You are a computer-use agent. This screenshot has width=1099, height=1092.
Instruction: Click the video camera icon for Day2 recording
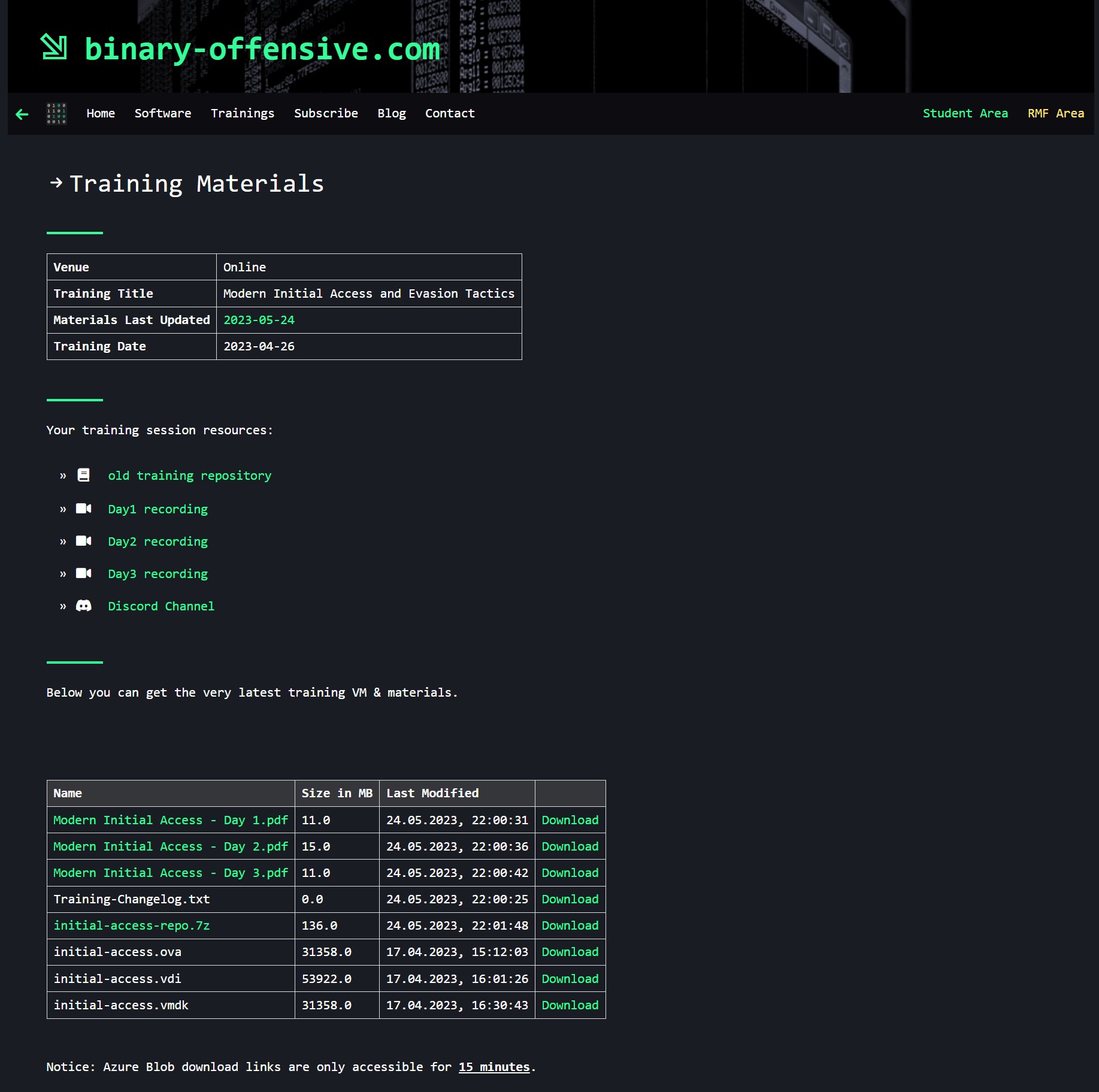(x=84, y=542)
